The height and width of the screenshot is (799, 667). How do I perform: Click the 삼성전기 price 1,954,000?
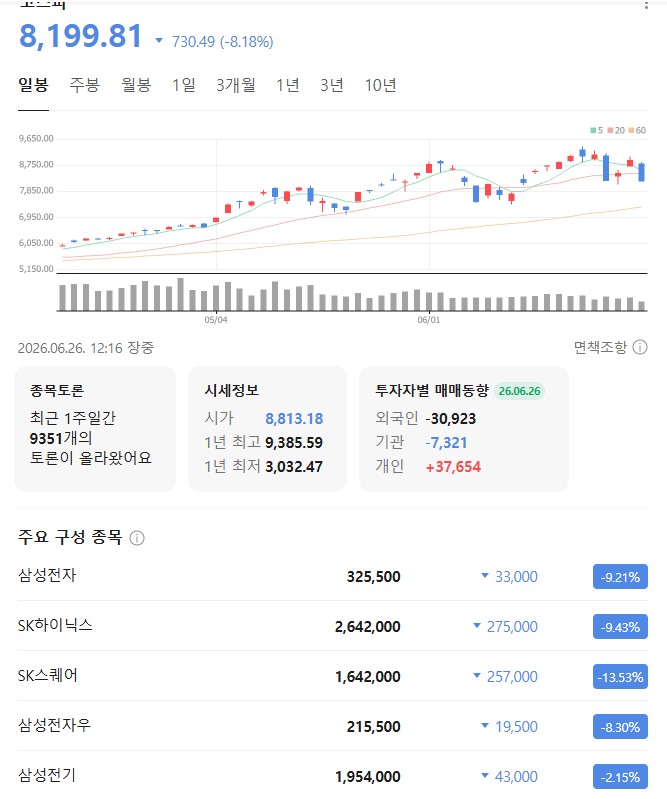[367, 777]
